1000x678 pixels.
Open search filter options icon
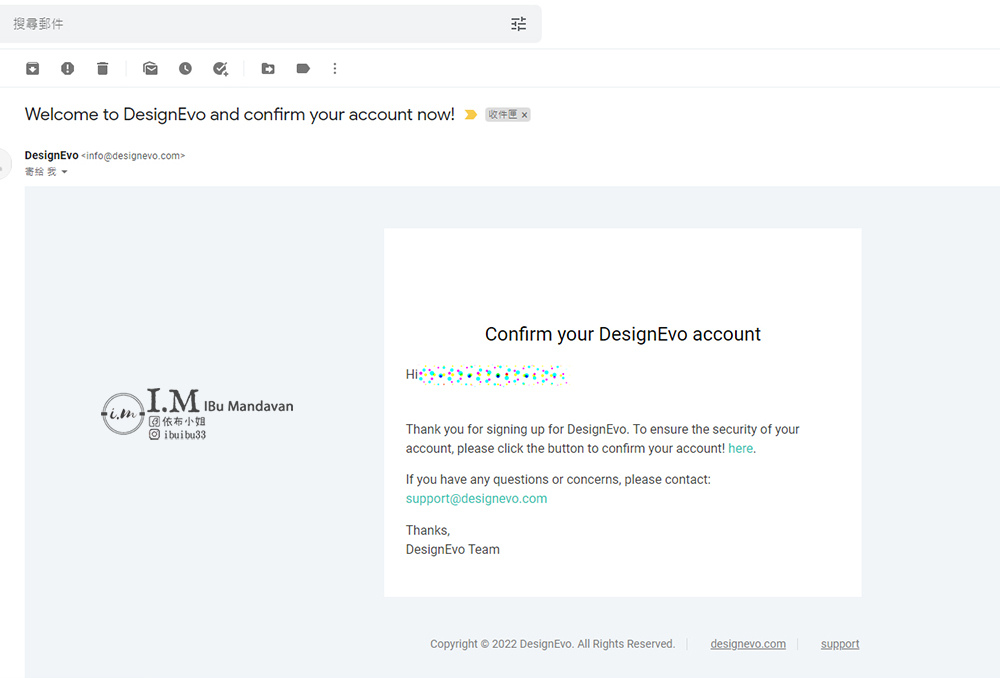[518, 24]
